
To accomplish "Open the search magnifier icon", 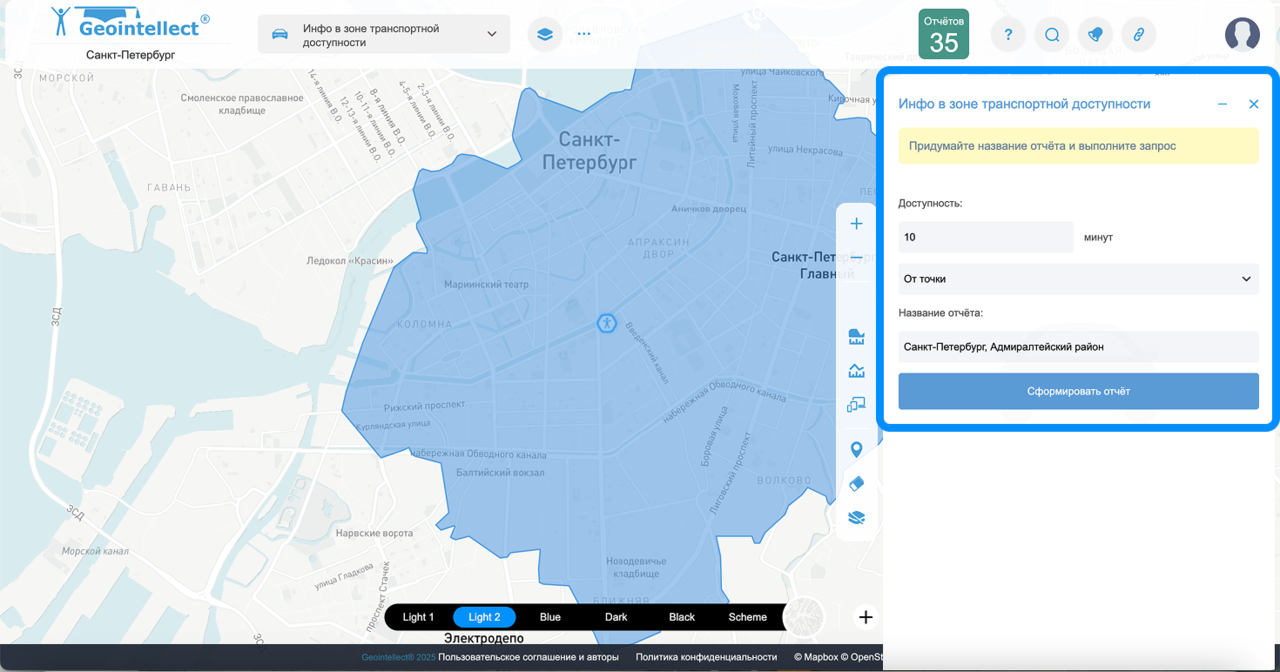I will (x=1052, y=34).
